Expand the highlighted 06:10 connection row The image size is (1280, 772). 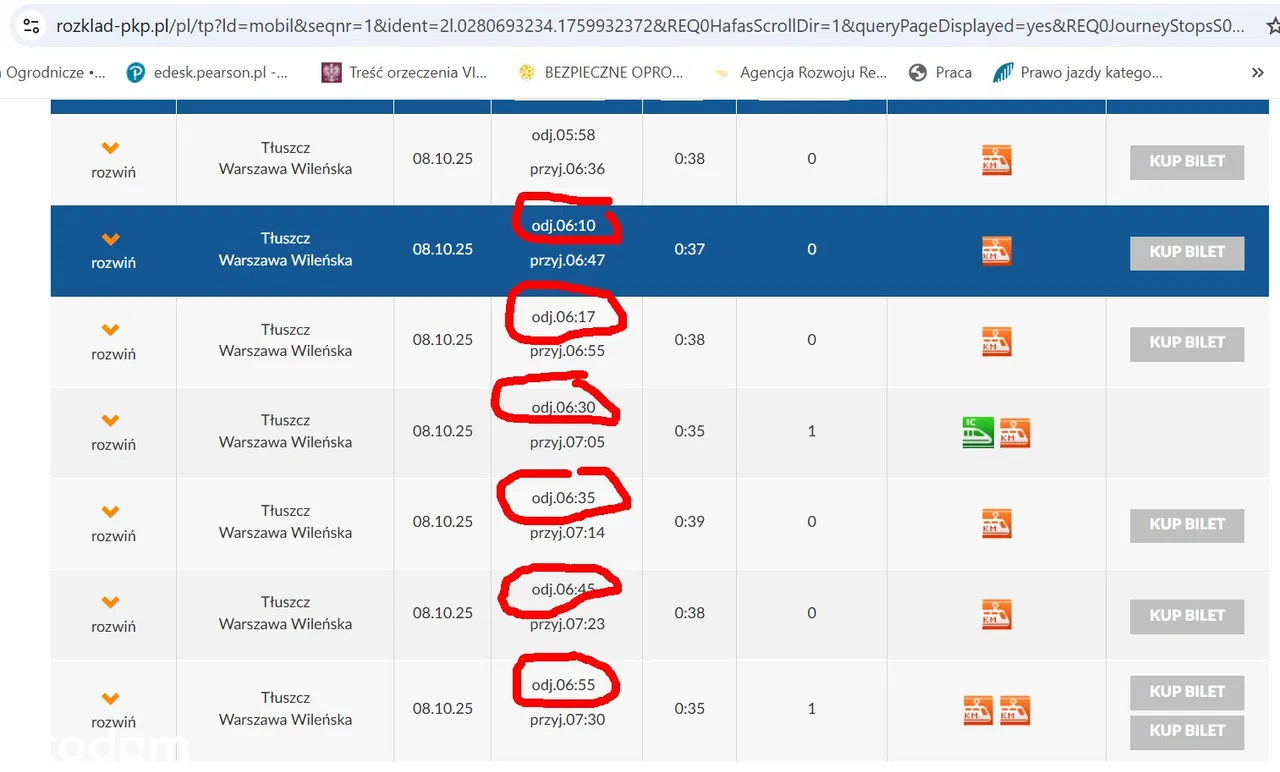[112, 250]
